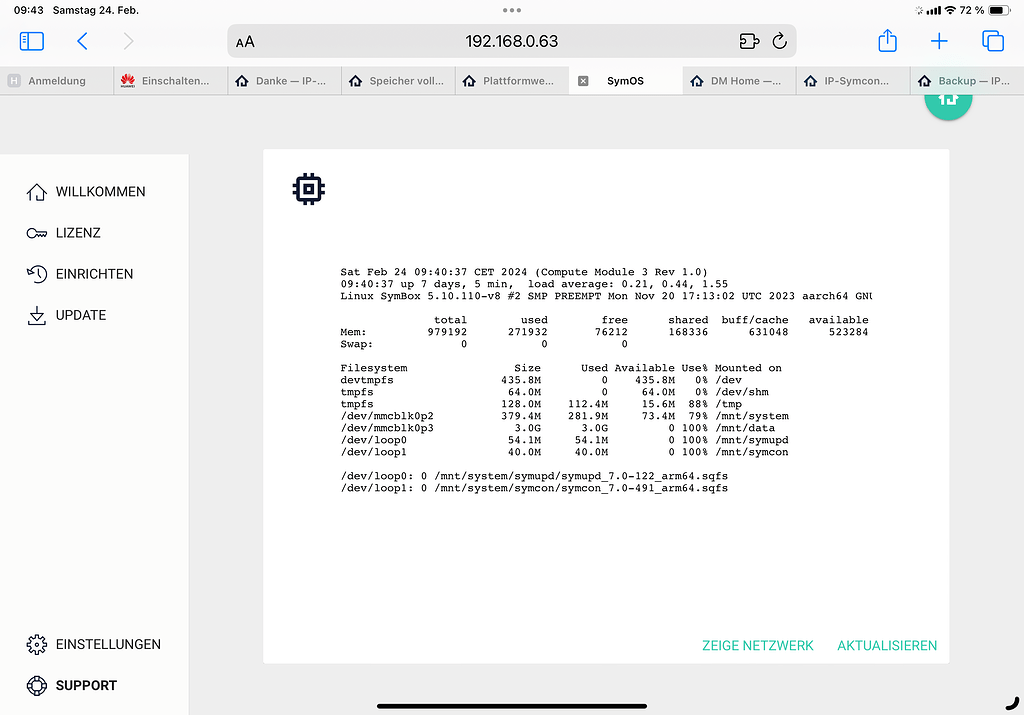Open EINRICHTEN with the clock icon
This screenshot has height=715, width=1024.
click(37, 273)
